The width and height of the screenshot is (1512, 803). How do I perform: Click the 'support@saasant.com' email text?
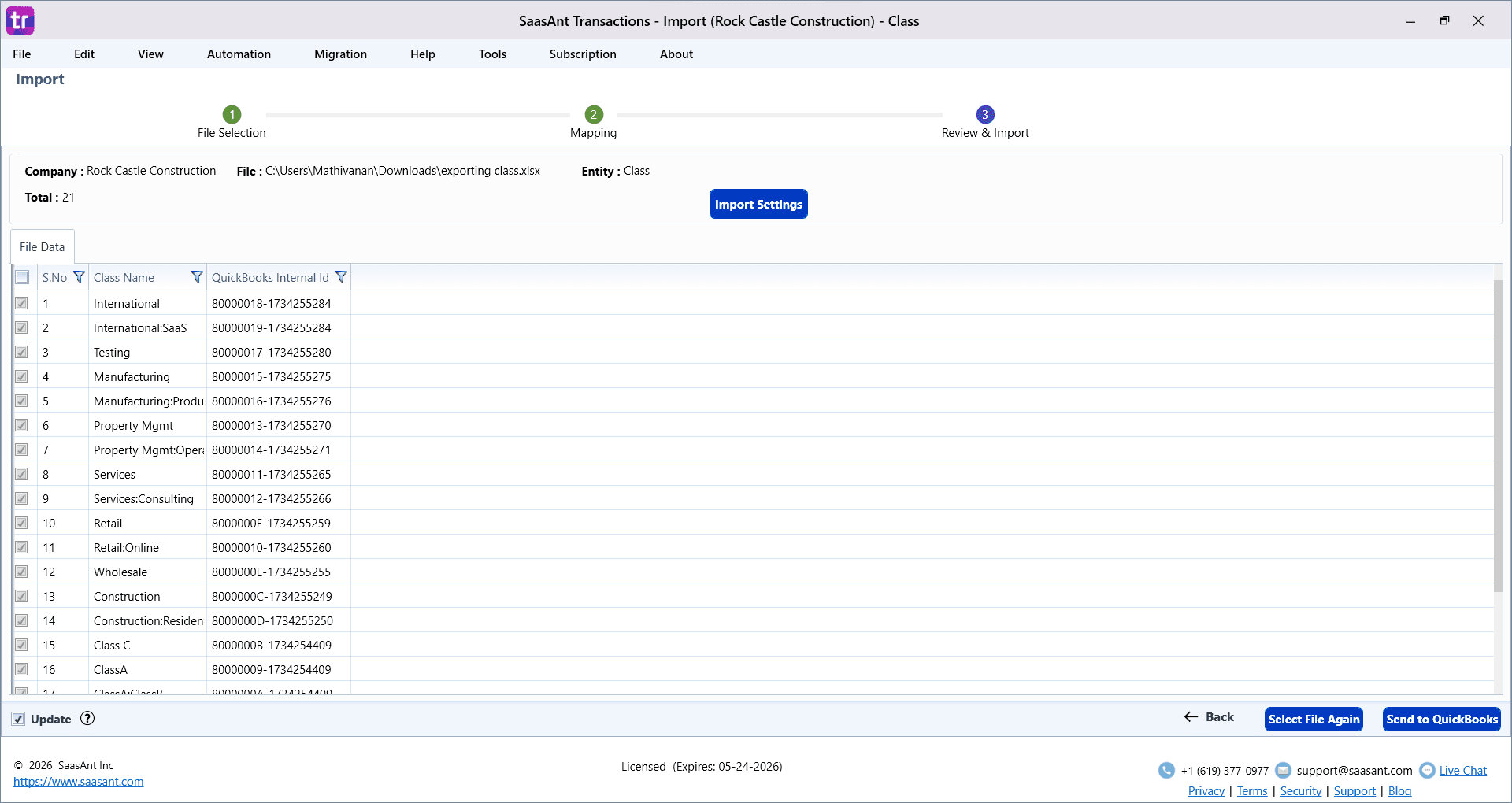point(1354,771)
